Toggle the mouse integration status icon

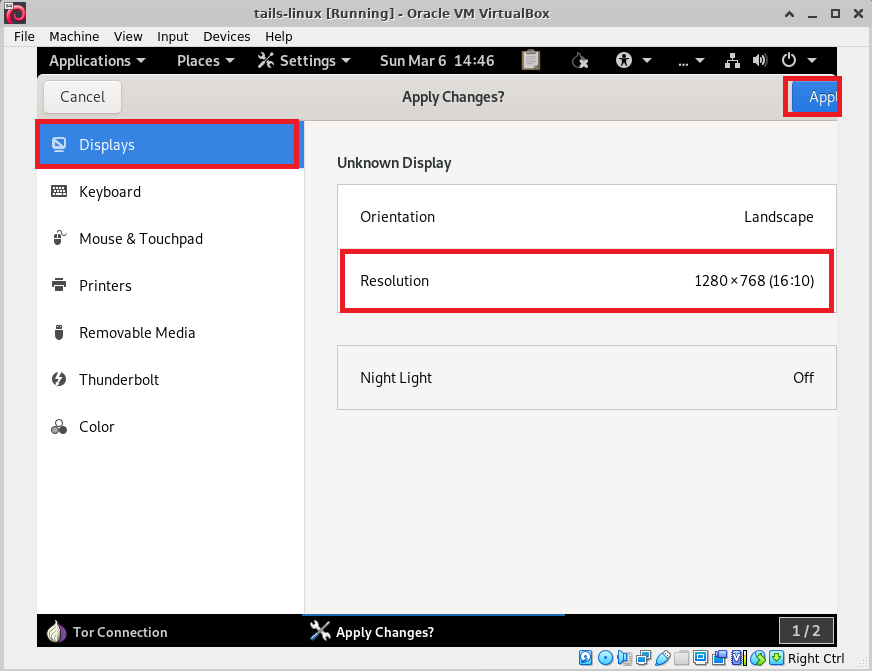pyautogui.click(x=757, y=658)
